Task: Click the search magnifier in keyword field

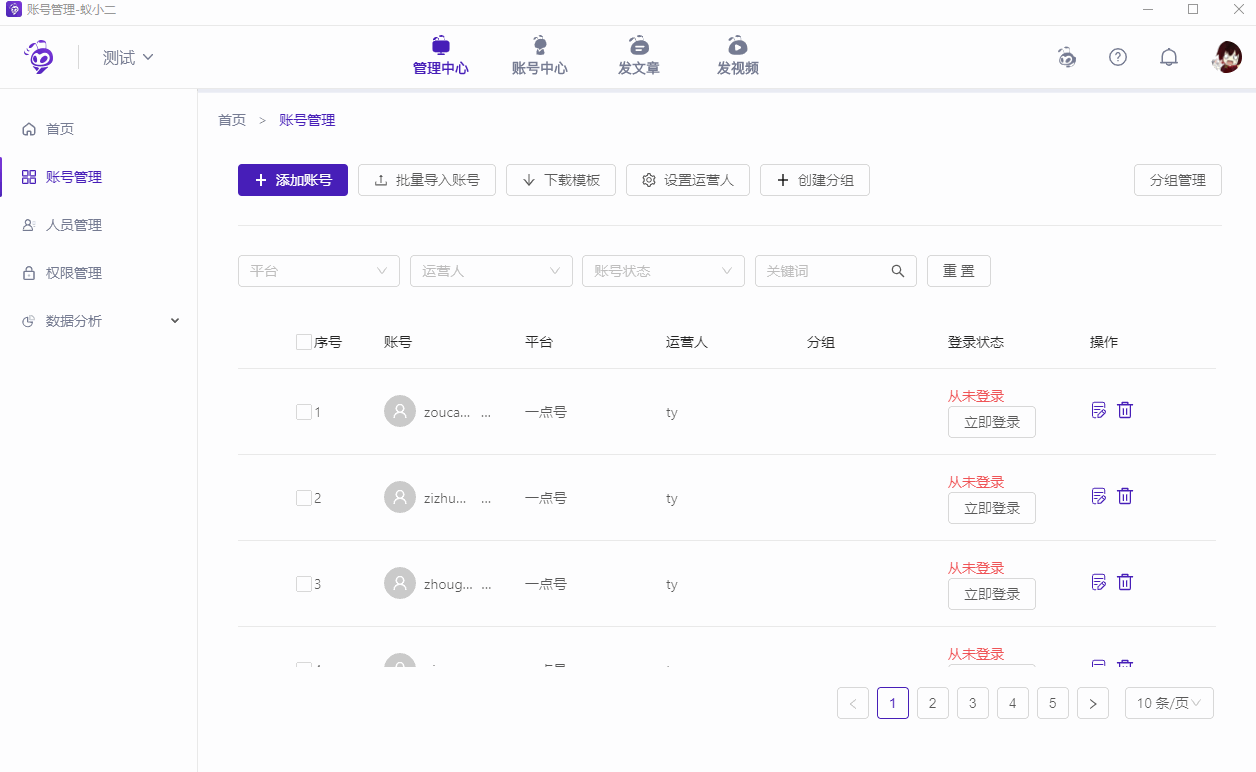Action: pos(897,271)
